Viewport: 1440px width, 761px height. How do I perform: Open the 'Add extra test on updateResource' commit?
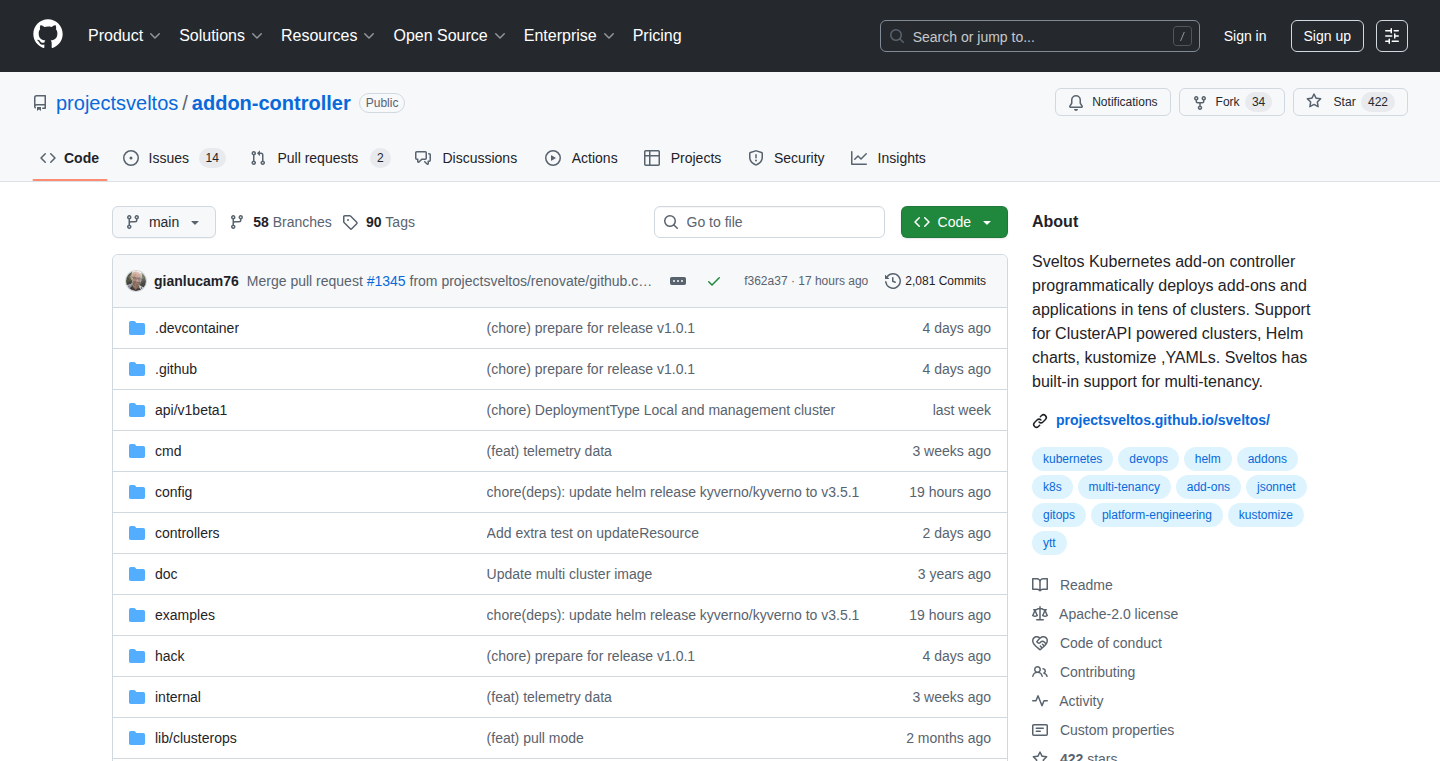pyautogui.click(x=593, y=533)
